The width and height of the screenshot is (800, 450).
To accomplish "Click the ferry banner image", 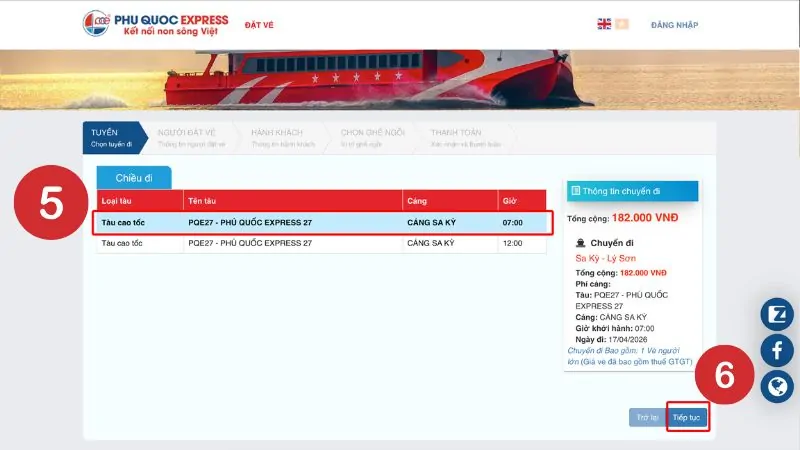I will click(400, 80).
